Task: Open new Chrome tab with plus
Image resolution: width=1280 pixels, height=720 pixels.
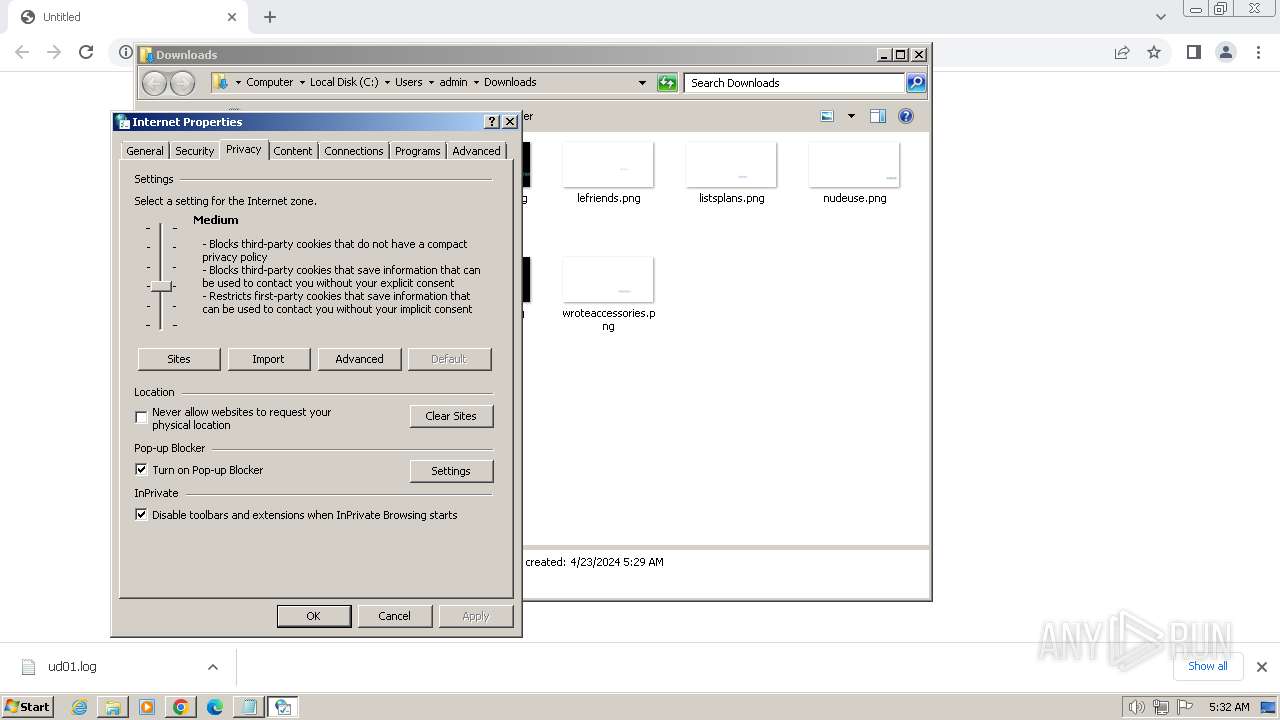Action: [x=270, y=17]
